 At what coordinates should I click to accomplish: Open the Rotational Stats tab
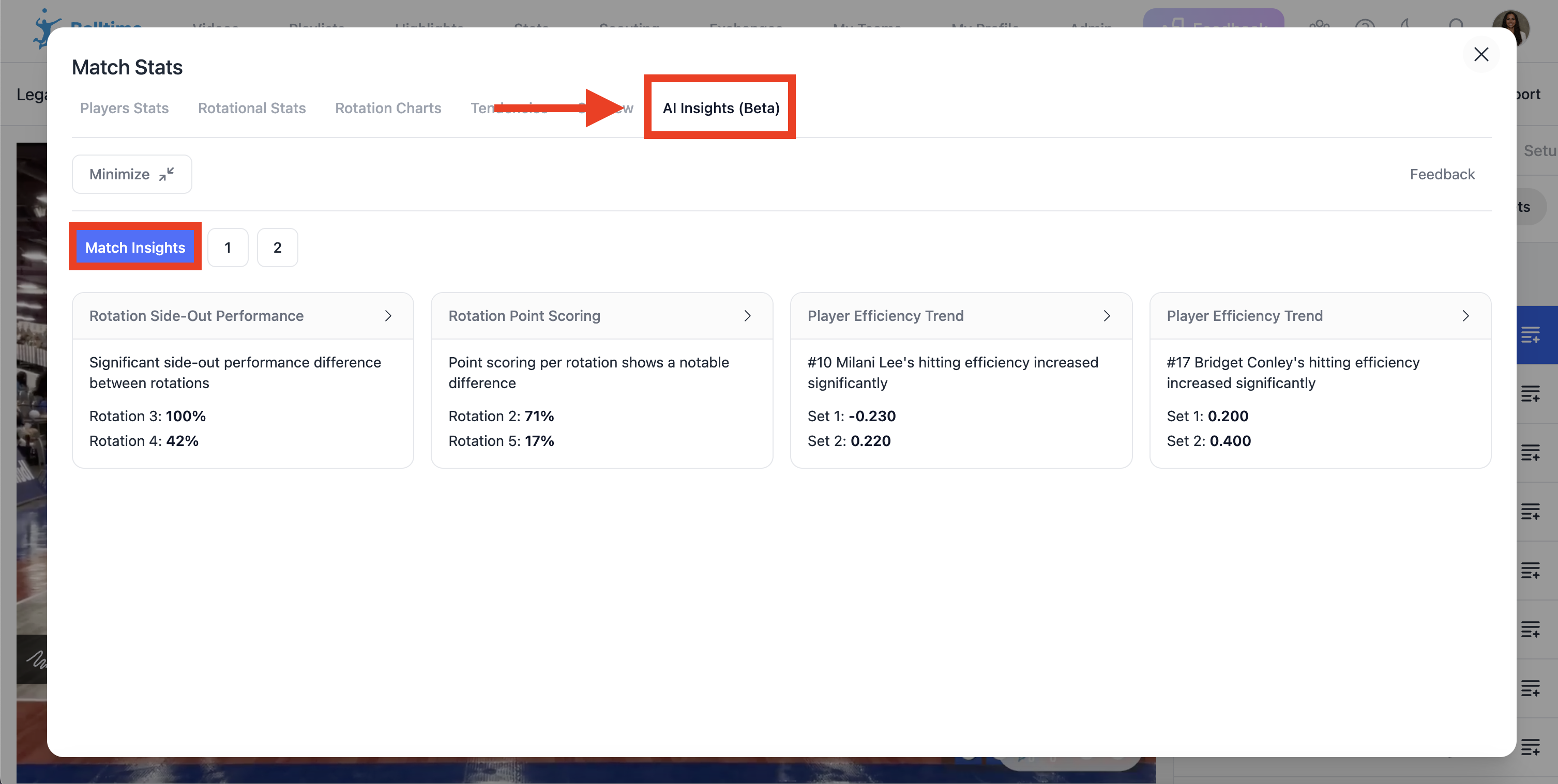point(252,108)
